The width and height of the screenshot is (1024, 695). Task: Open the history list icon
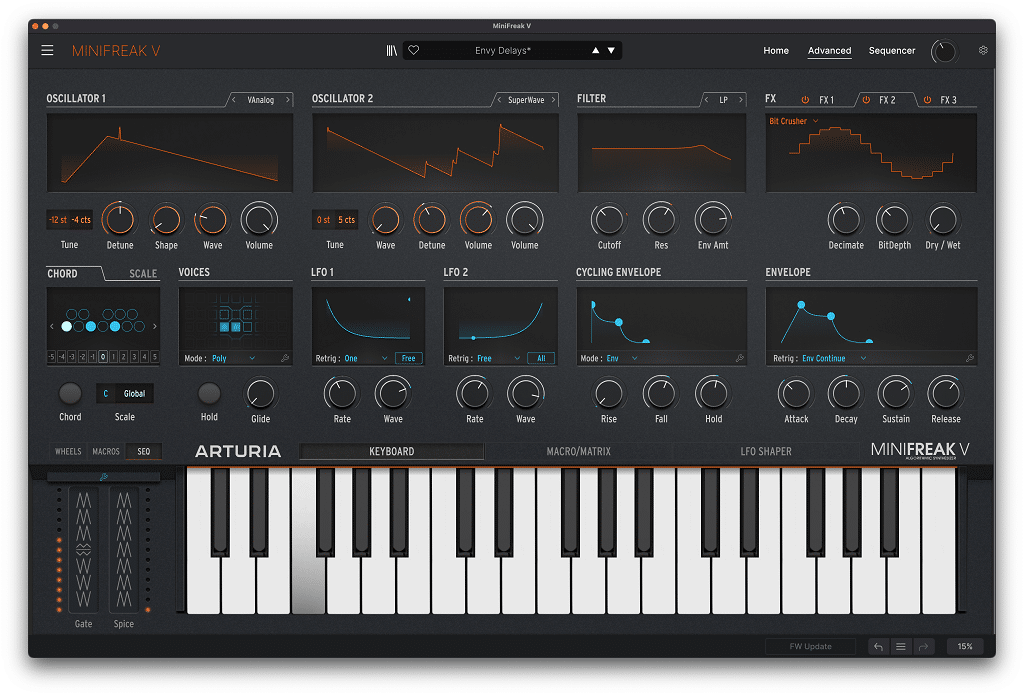[x=901, y=647]
